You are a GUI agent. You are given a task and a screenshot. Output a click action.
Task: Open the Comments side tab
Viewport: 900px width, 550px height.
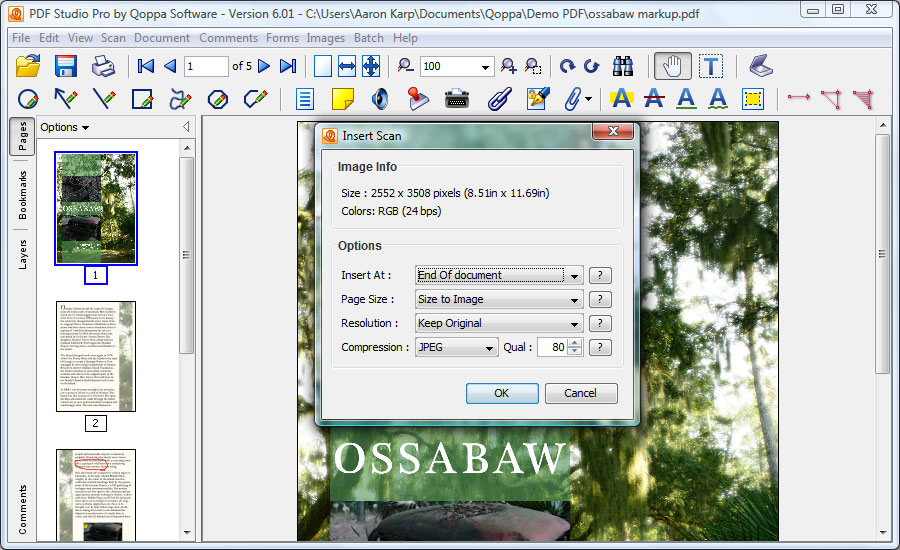pyautogui.click(x=22, y=509)
